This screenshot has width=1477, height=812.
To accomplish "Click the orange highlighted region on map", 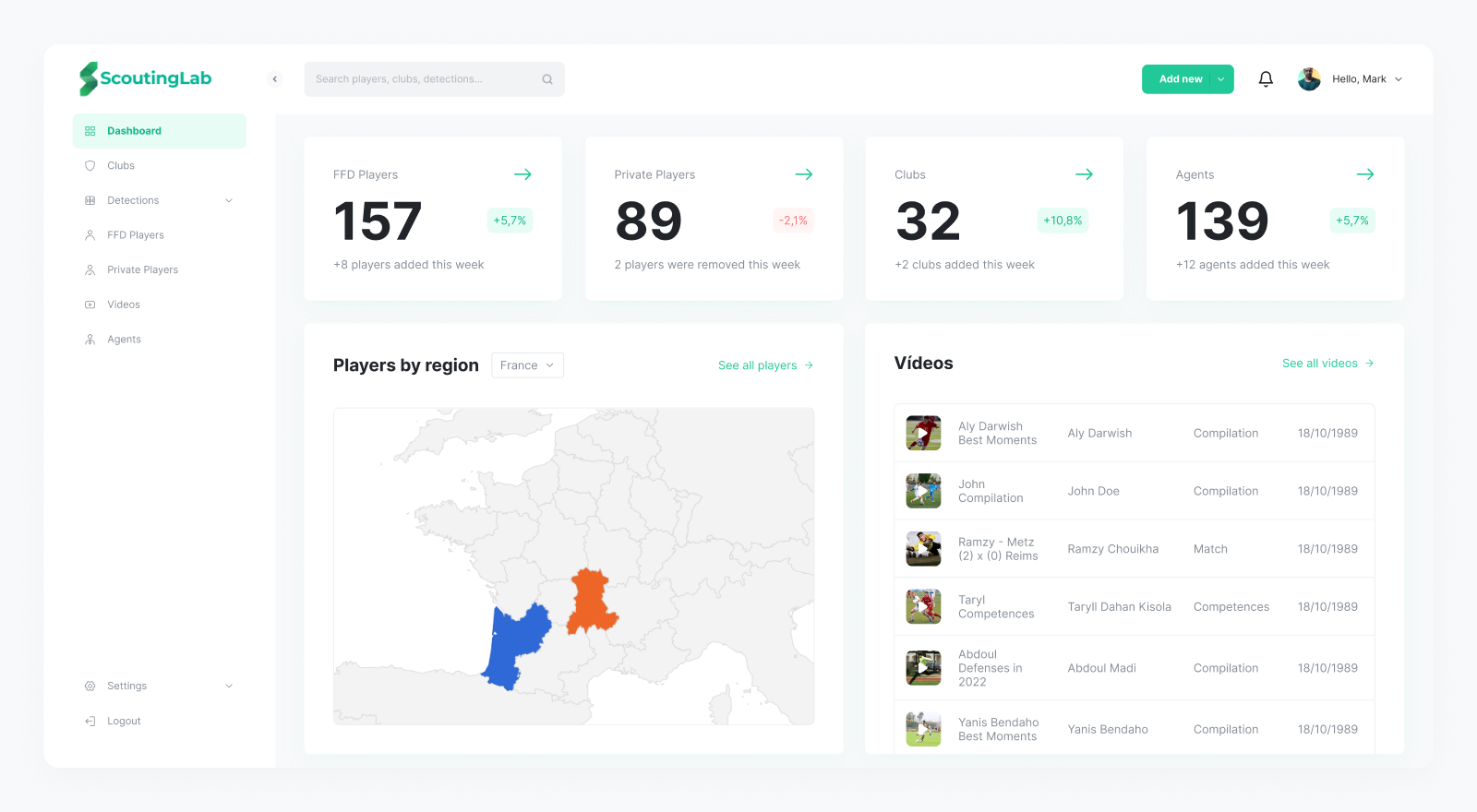I will pyautogui.click(x=592, y=601).
